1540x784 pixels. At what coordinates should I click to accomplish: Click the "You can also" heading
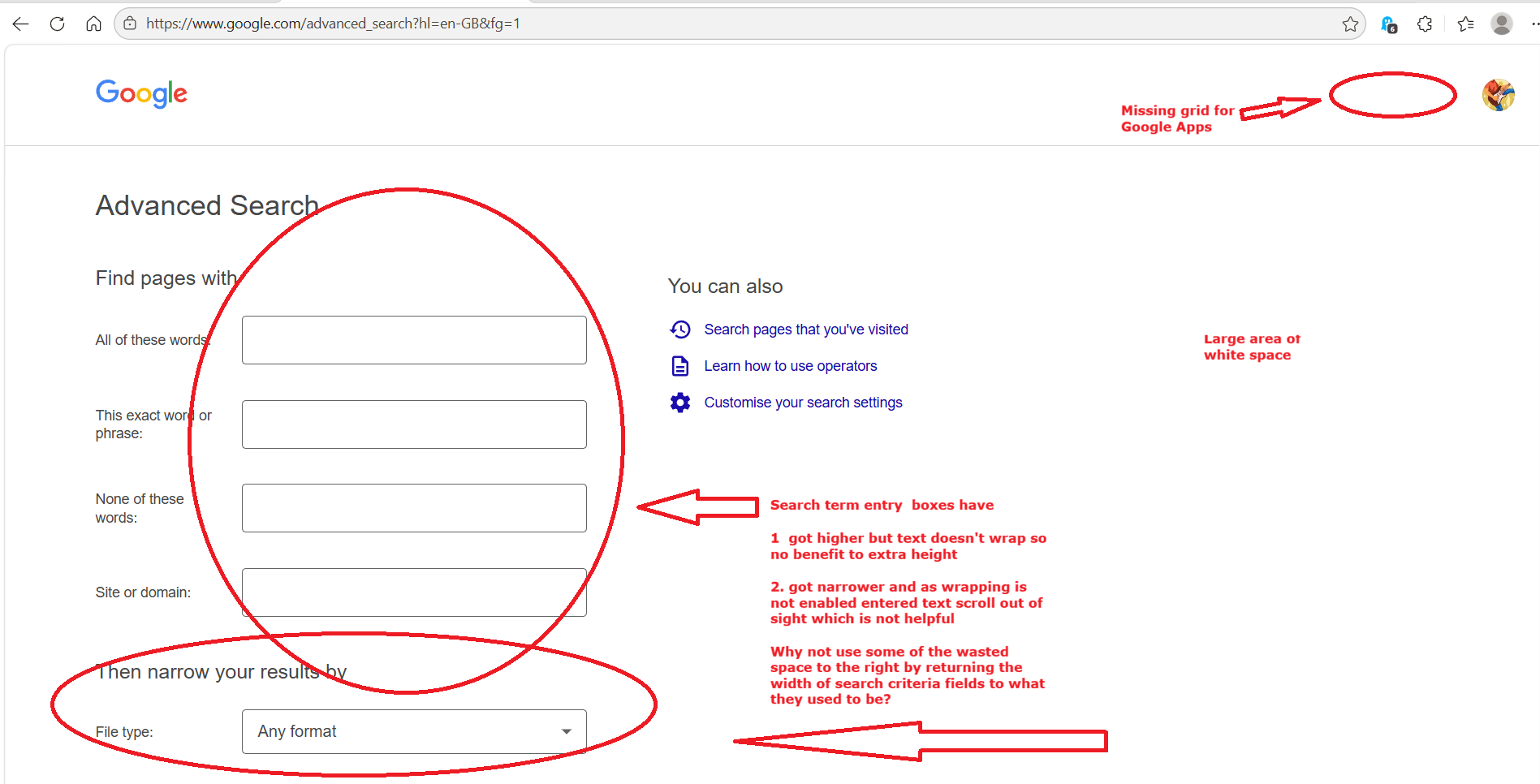(x=726, y=286)
